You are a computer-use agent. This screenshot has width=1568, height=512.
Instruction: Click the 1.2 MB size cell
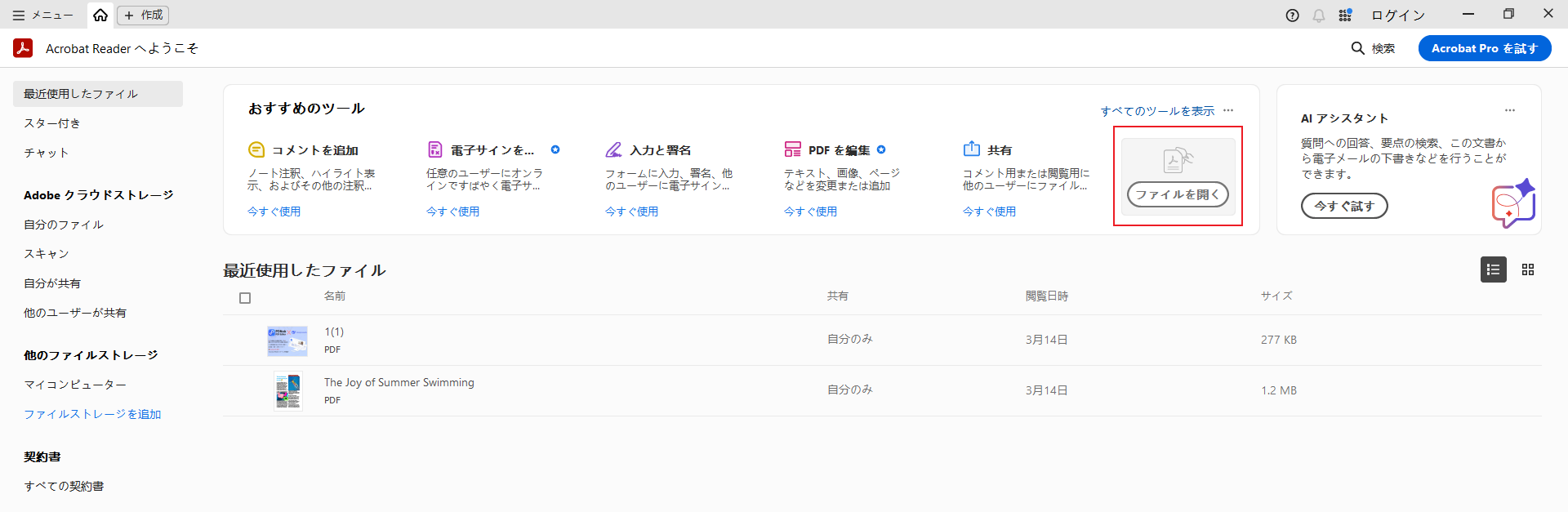pos(1279,390)
